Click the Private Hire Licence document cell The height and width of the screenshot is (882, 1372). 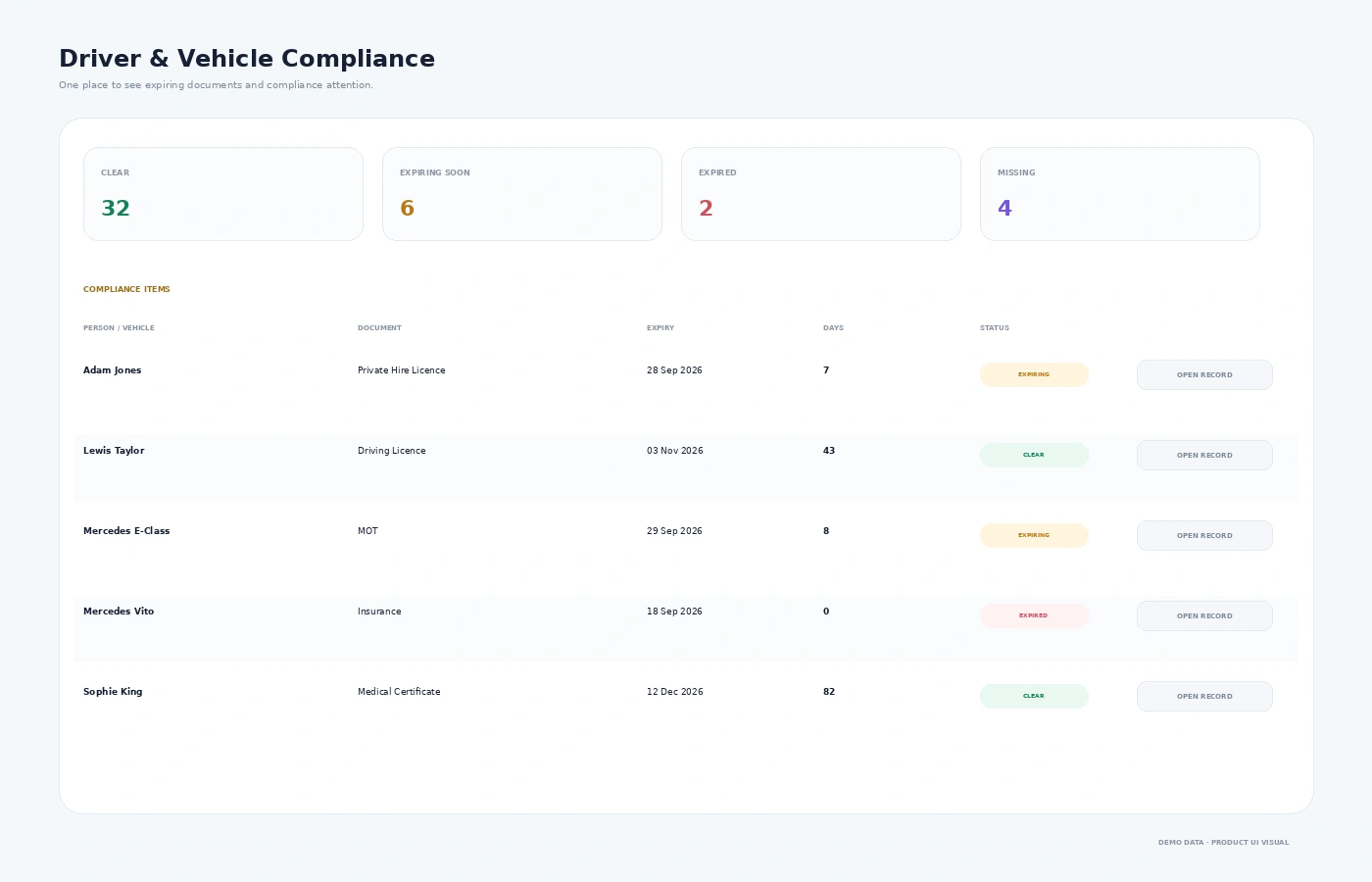(x=401, y=370)
